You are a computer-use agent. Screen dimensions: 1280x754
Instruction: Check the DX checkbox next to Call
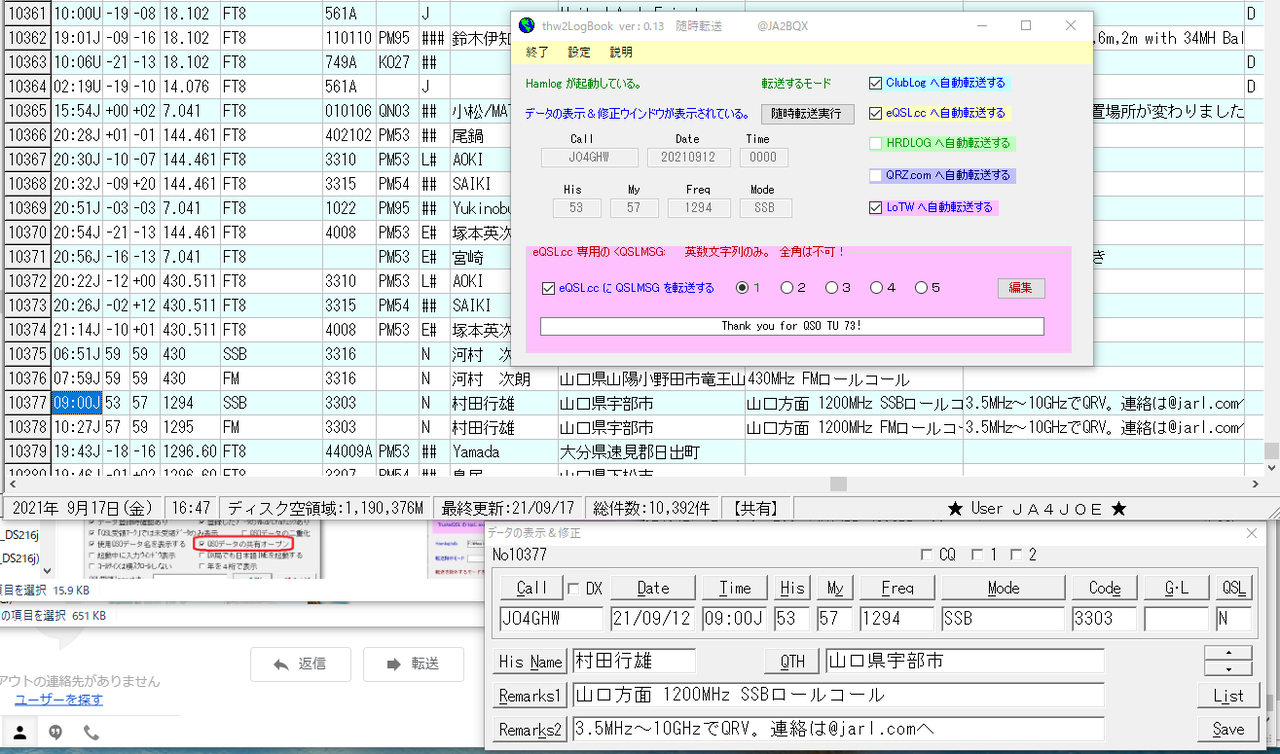point(573,588)
